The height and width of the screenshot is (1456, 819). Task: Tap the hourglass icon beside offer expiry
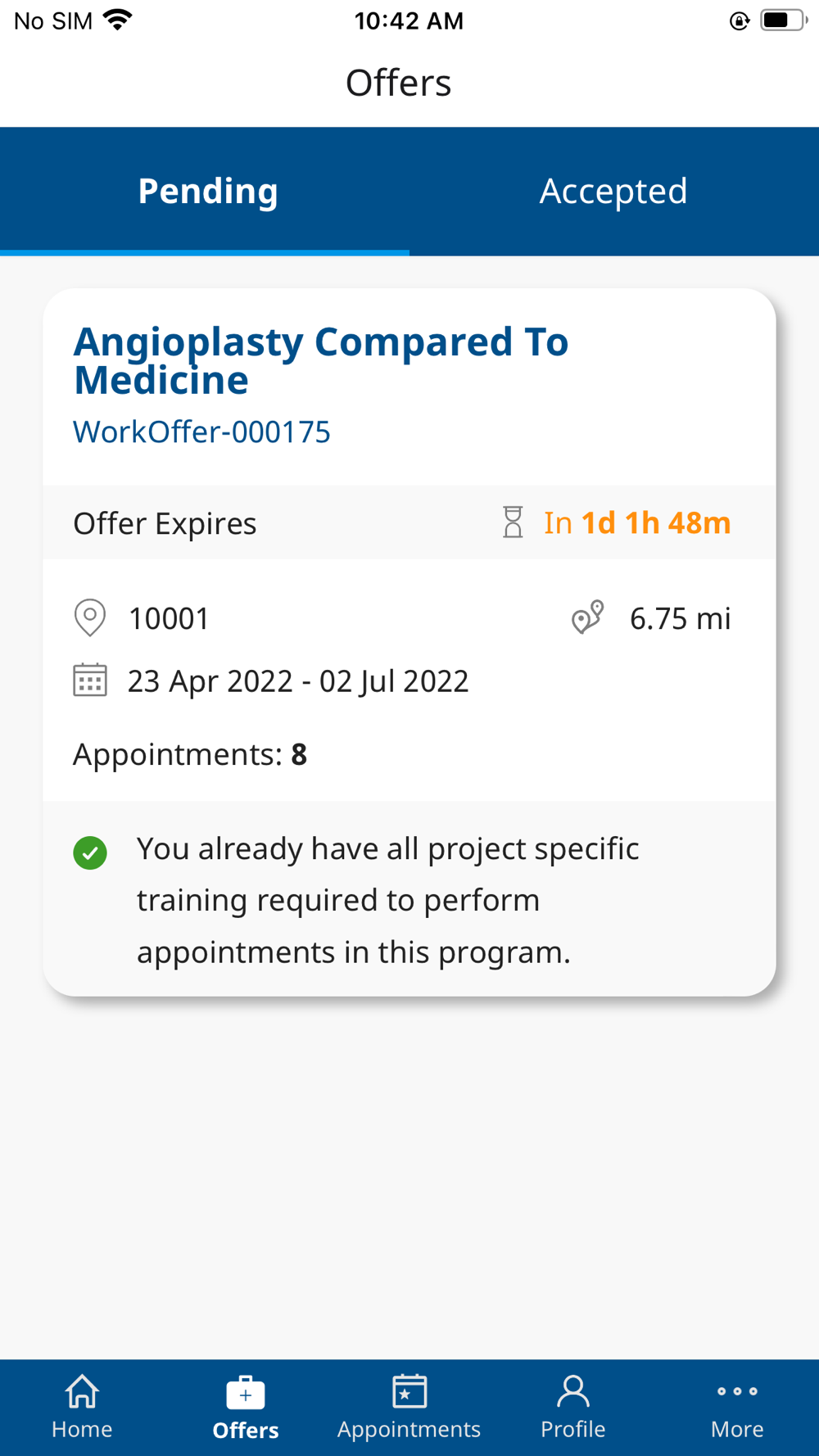[513, 522]
